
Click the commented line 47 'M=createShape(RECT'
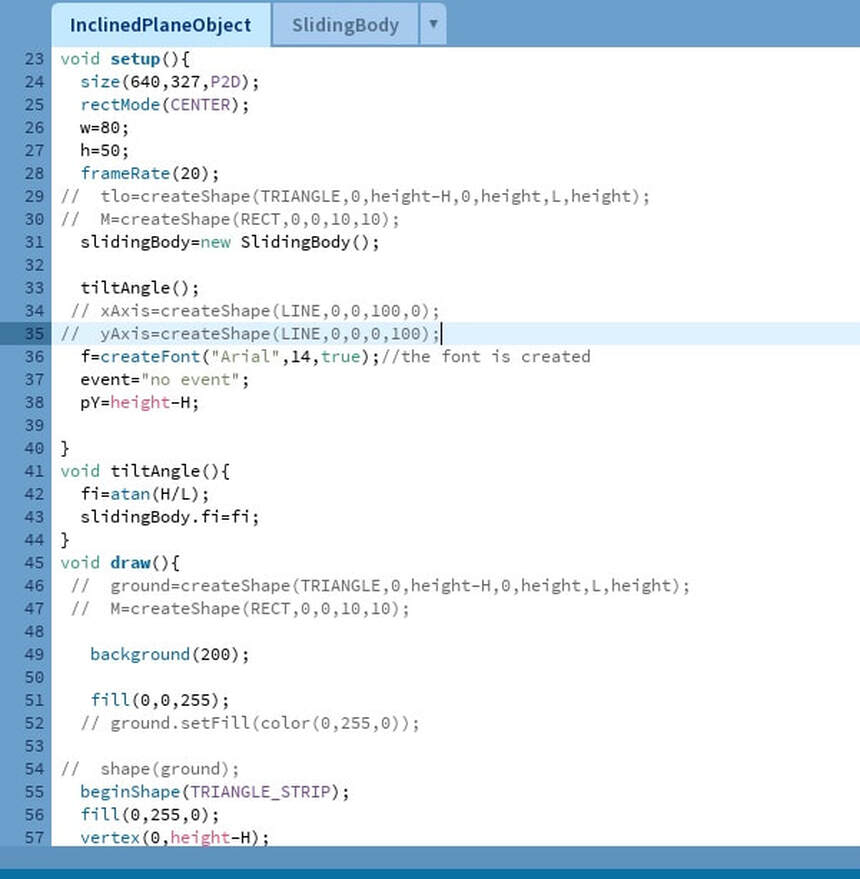241,609
